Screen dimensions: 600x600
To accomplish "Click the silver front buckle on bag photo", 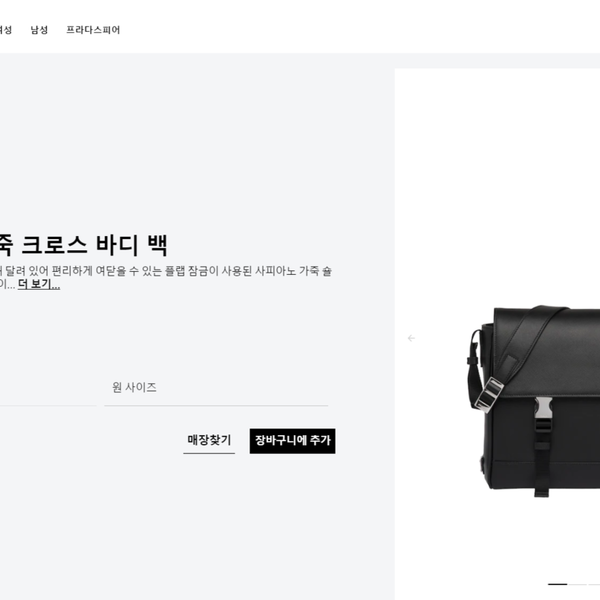I will coord(543,408).
